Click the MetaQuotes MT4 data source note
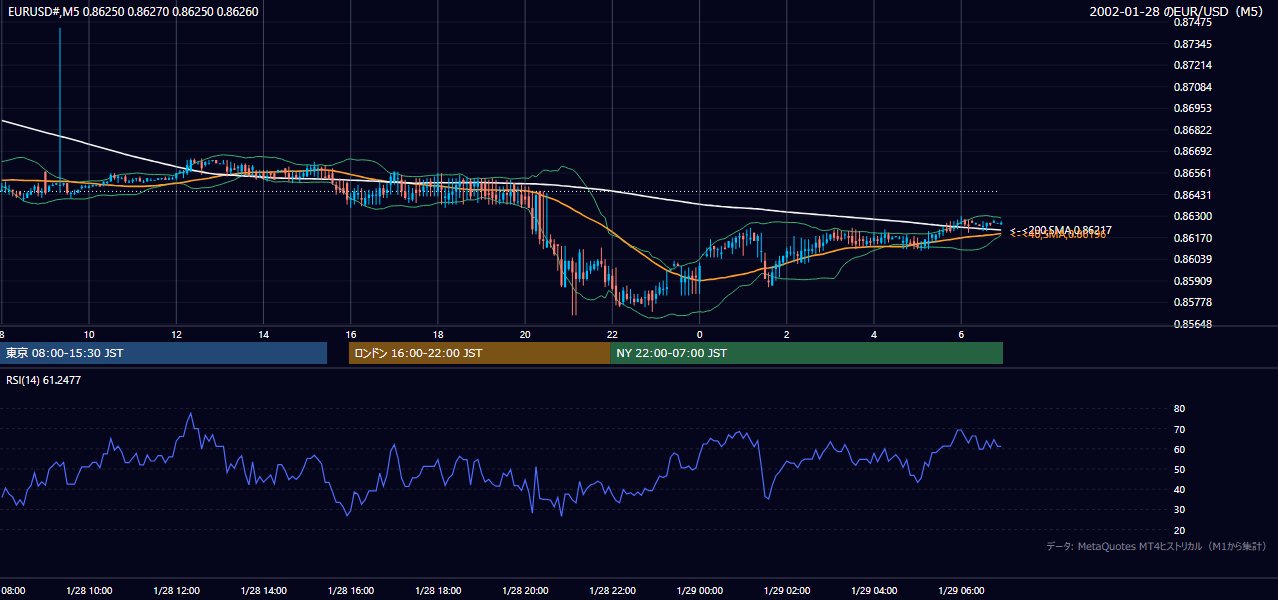Screen dimensions: 1278x600 pyautogui.click(x=1156, y=546)
